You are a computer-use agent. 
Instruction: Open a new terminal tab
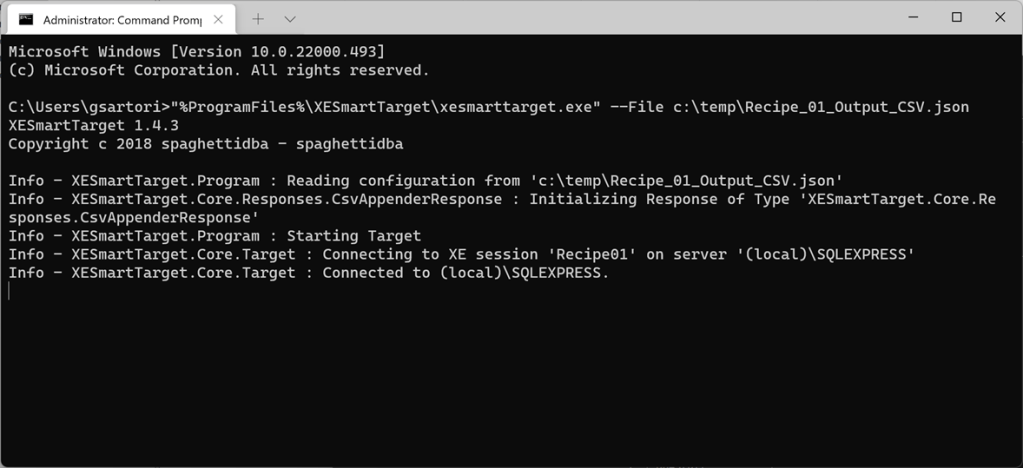click(258, 18)
